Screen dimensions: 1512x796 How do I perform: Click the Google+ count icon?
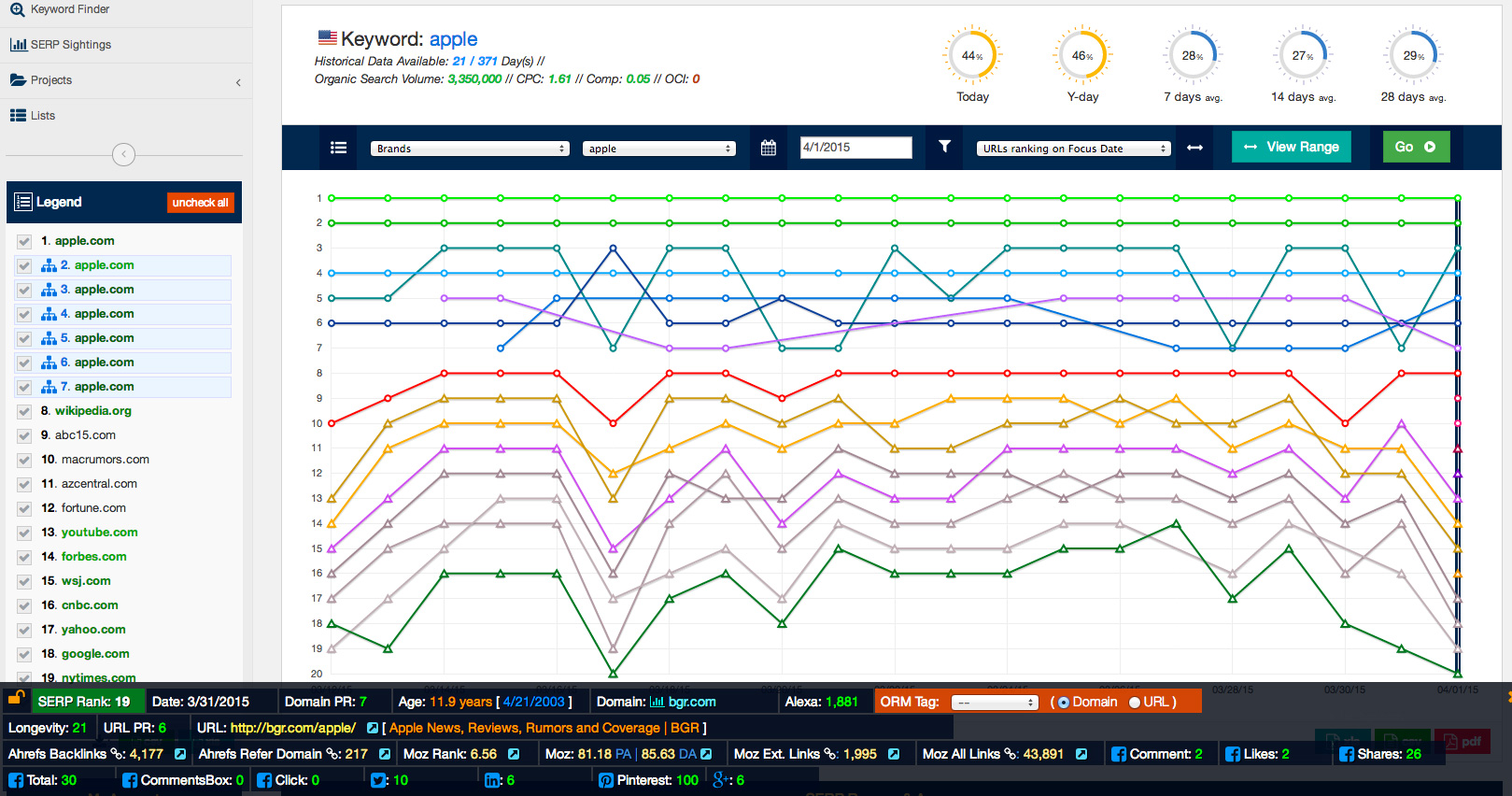click(721, 780)
